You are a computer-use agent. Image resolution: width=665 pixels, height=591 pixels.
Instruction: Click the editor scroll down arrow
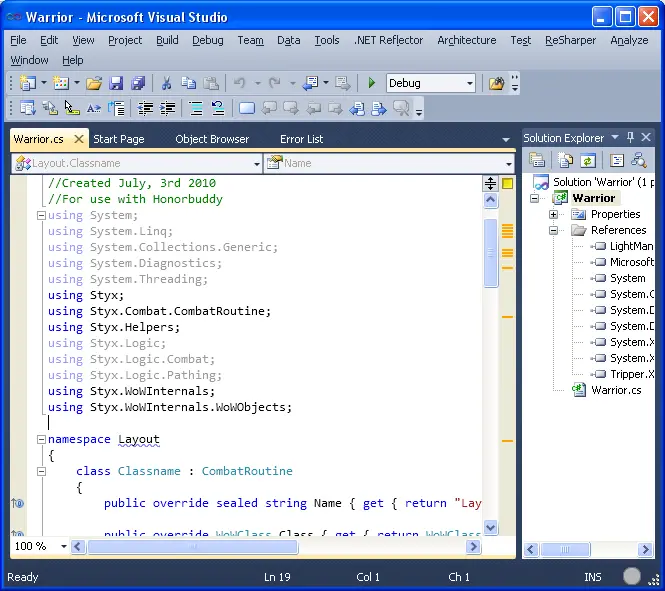[491, 528]
